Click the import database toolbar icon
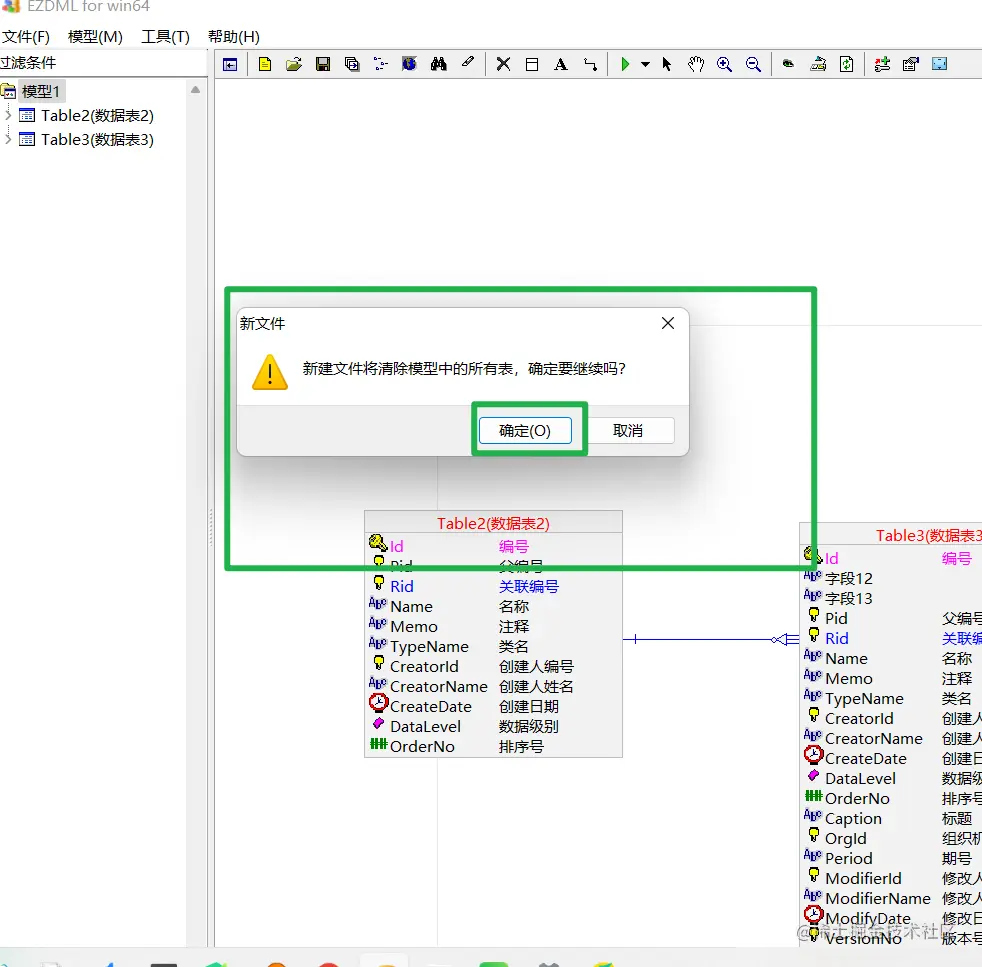 tap(818, 64)
